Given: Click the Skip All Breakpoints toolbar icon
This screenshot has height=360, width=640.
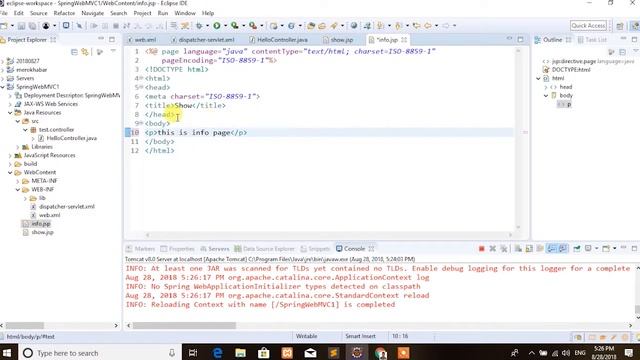Looking at the screenshot, I should click(x=79, y=26).
